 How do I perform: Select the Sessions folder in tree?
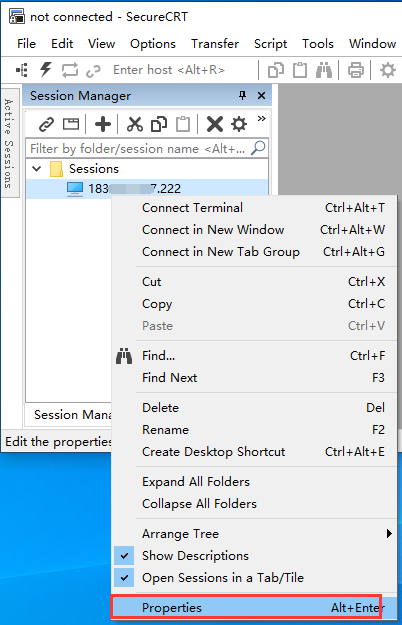[94, 169]
